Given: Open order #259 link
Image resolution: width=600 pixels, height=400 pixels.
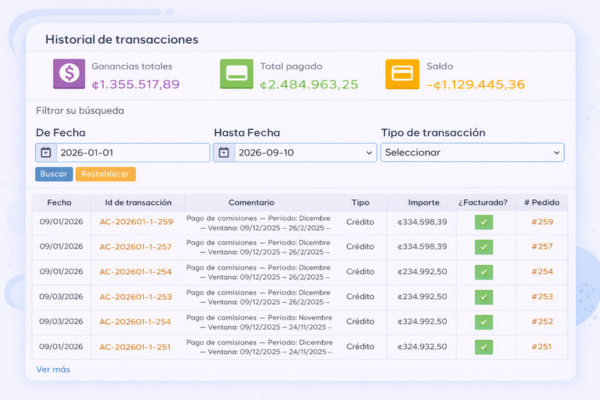Looking at the screenshot, I should [x=542, y=222].
